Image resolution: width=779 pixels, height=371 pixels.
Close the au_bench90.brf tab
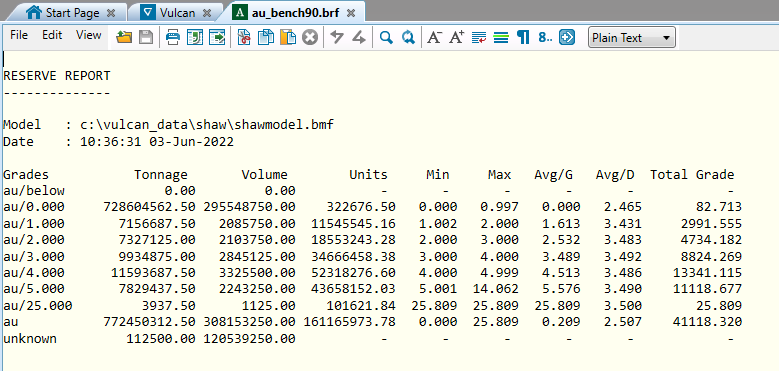[x=351, y=13]
